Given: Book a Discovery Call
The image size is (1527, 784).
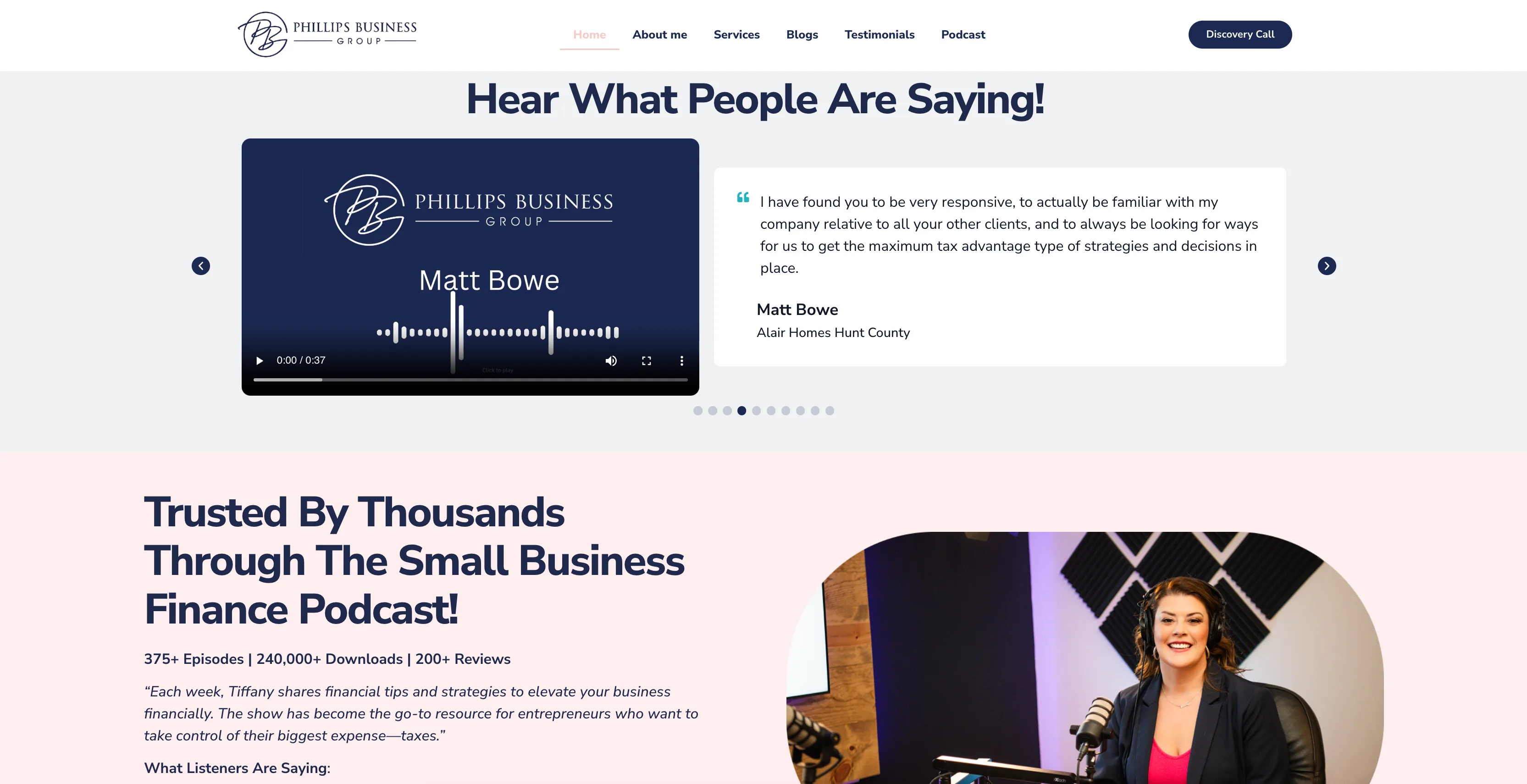Looking at the screenshot, I should [x=1240, y=34].
